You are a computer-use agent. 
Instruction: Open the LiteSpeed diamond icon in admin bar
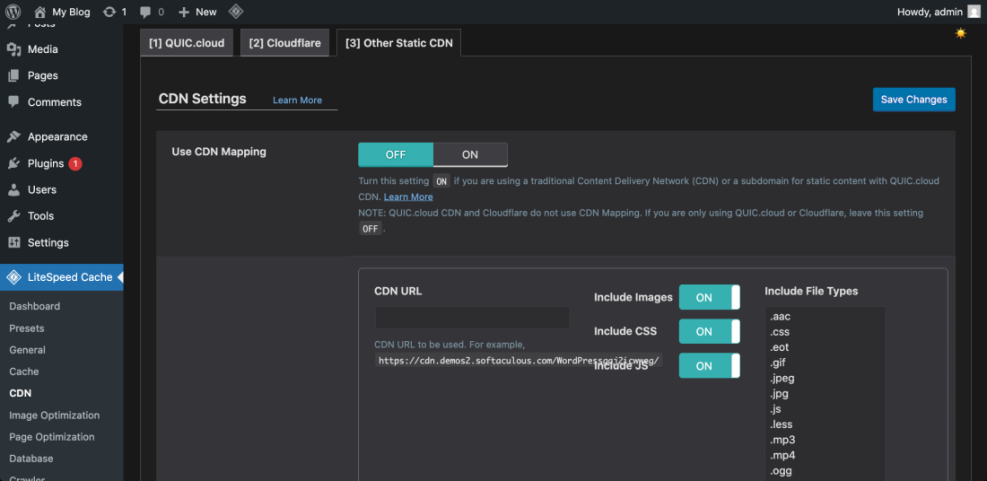click(235, 11)
